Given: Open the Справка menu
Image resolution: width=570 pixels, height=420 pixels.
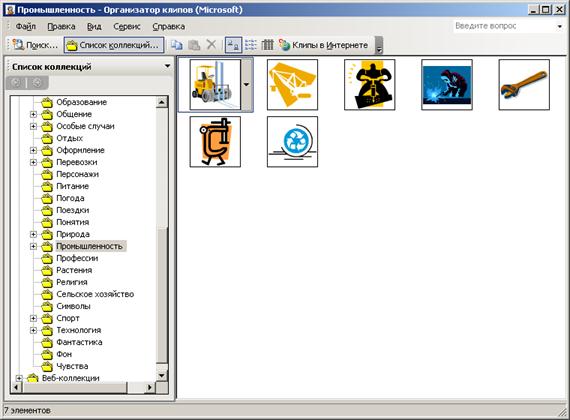Looking at the screenshot, I should click(x=169, y=27).
